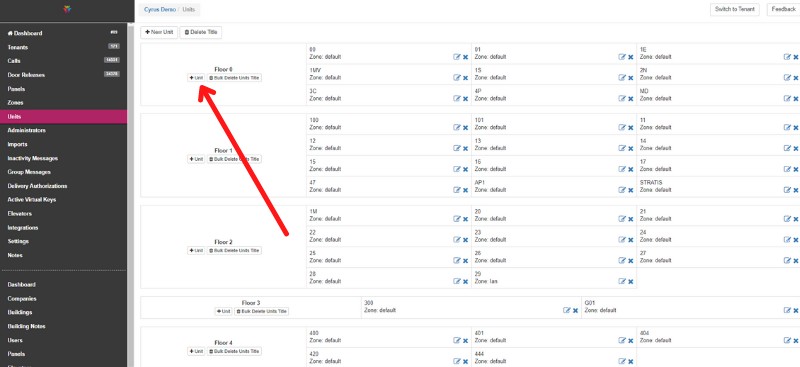
Task: Click Bulk Delete Units Title for Floor 0
Action: click(x=235, y=78)
